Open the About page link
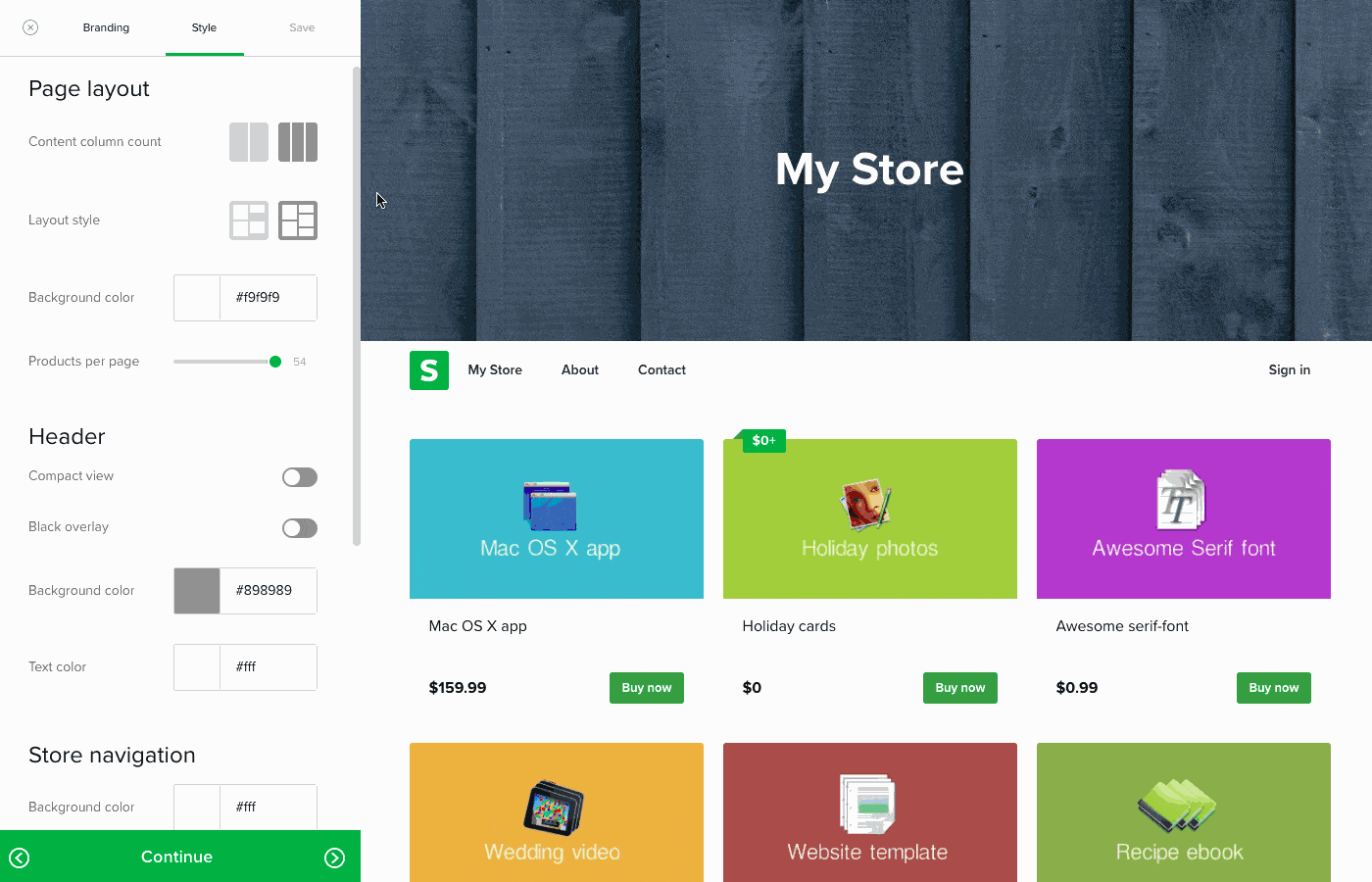This screenshot has width=1372, height=882. tap(579, 369)
